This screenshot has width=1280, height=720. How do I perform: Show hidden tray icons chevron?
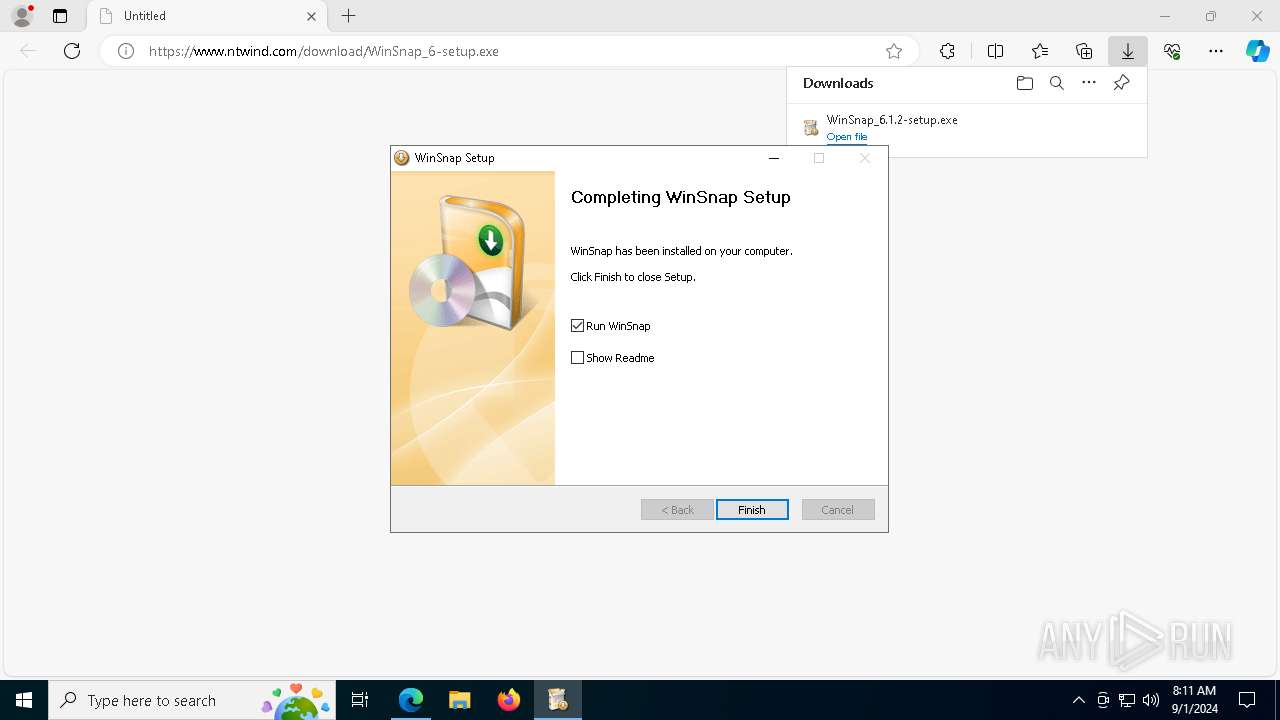tap(1078, 700)
